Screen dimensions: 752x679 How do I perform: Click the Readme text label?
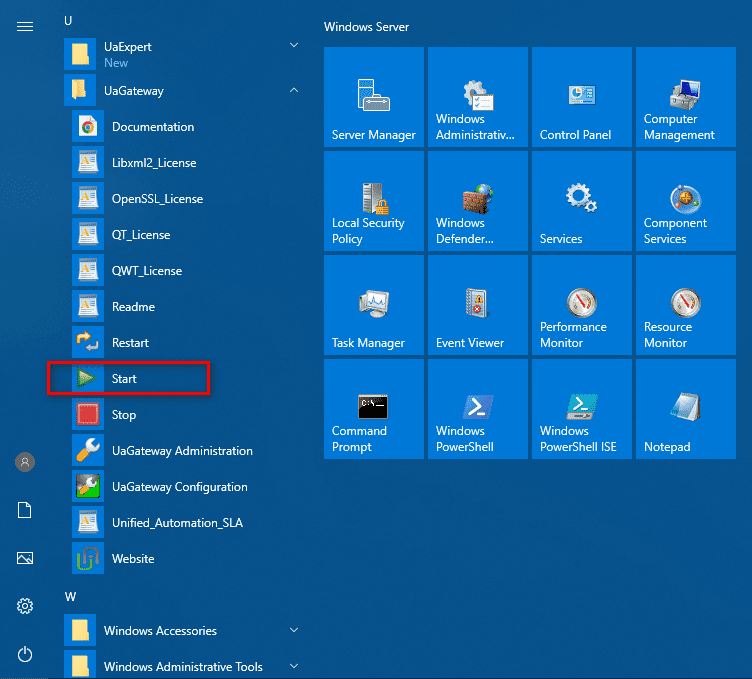click(x=133, y=307)
